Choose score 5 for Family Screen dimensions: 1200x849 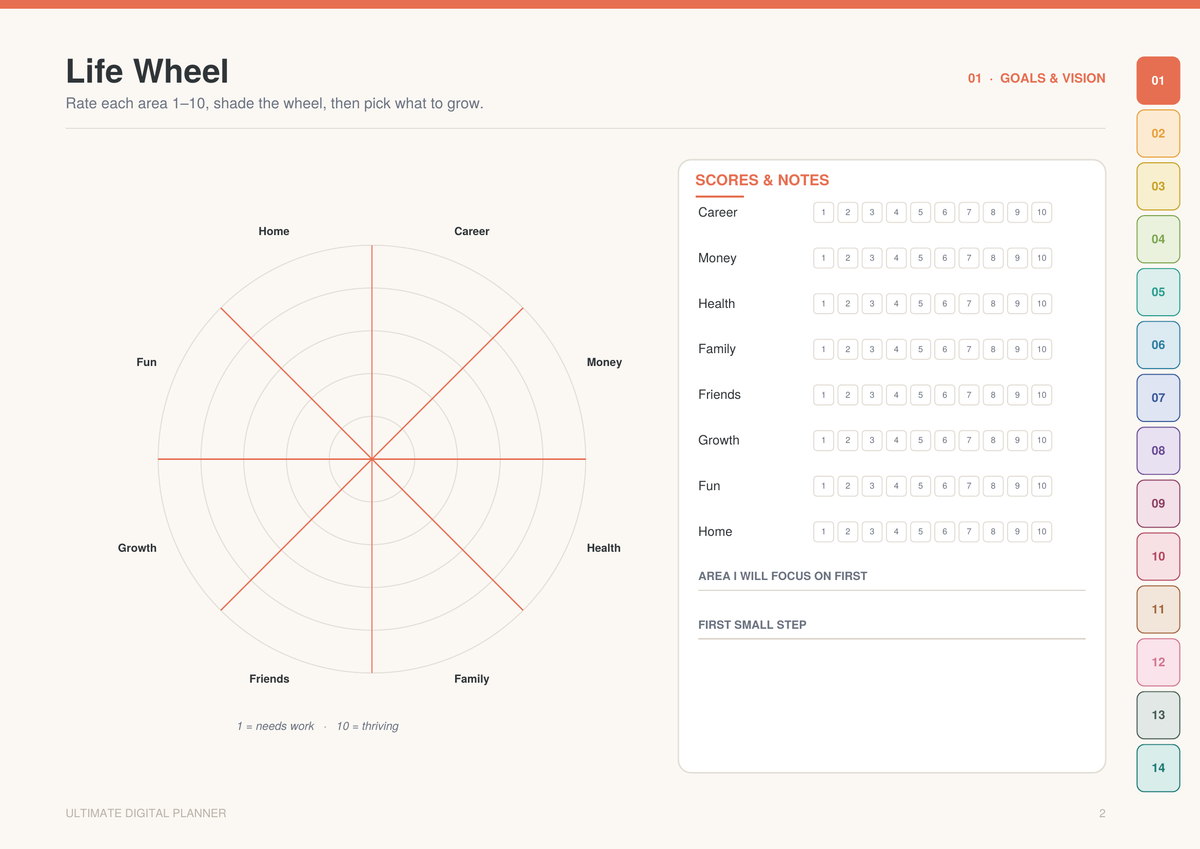[920, 349]
